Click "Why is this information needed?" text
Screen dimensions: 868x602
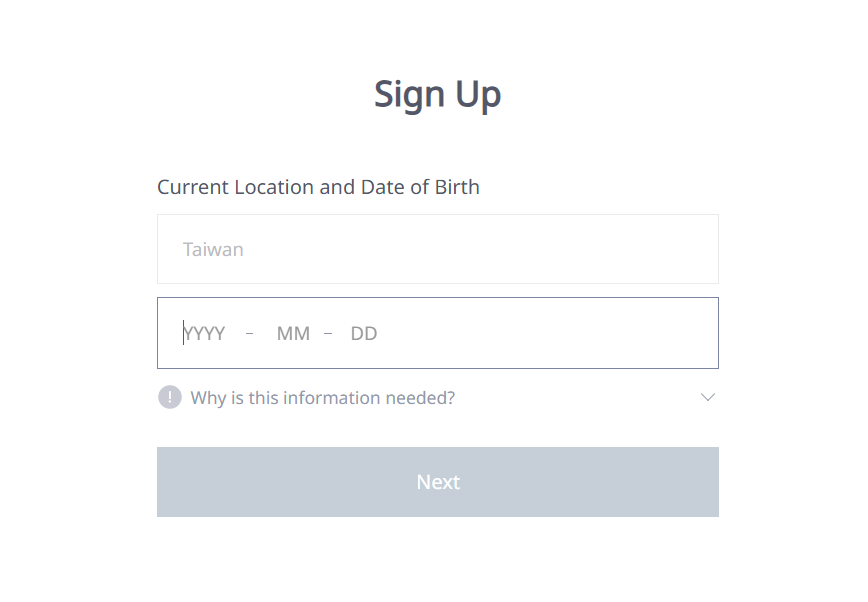322,398
